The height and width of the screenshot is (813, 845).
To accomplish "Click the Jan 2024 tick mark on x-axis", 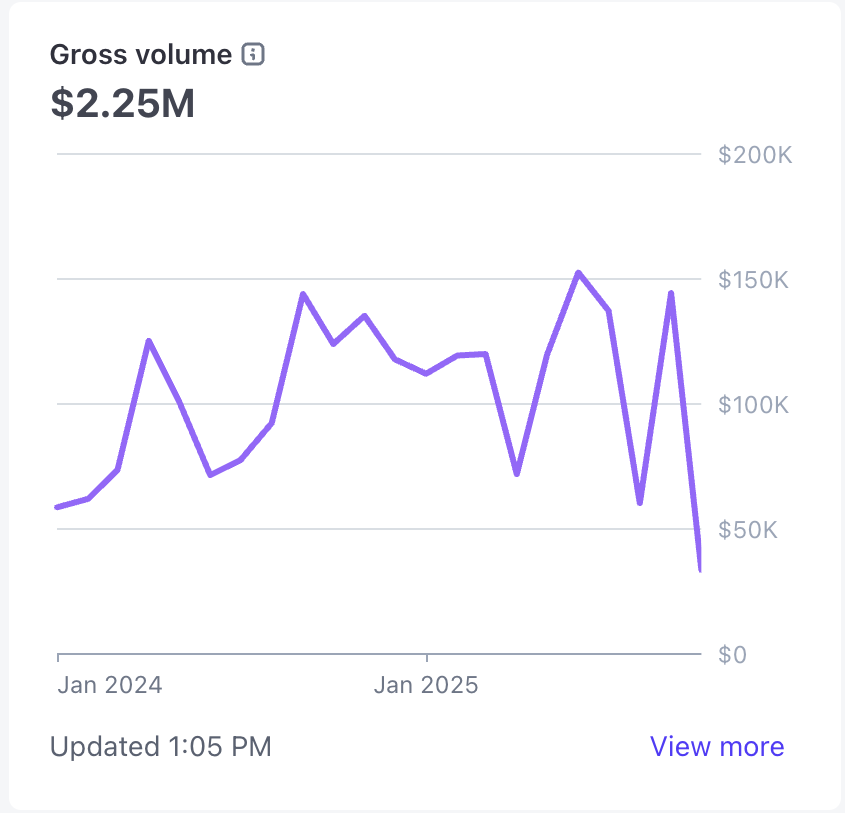I will point(58,658).
